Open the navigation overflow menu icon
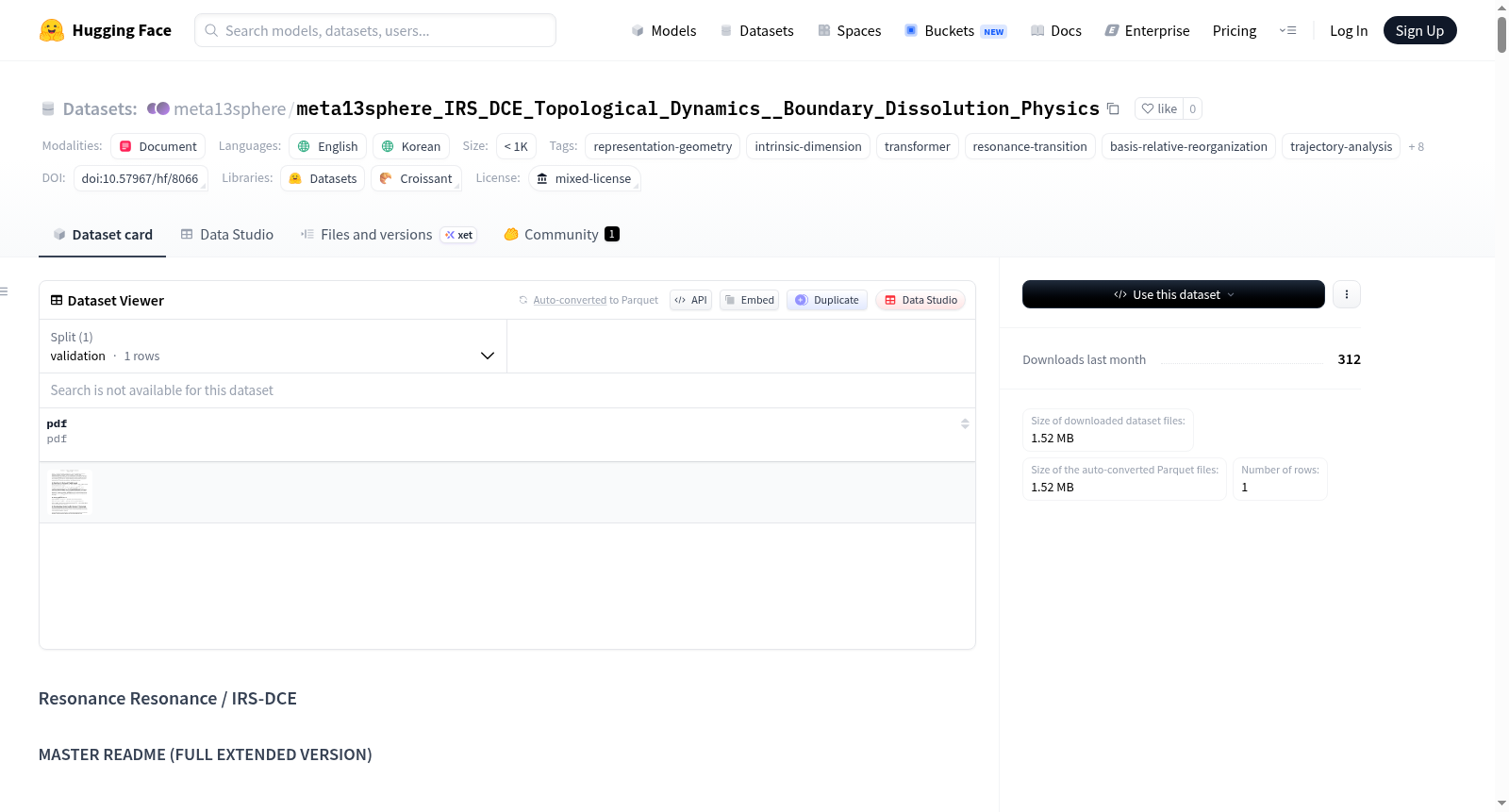1509x812 pixels. [1287, 30]
